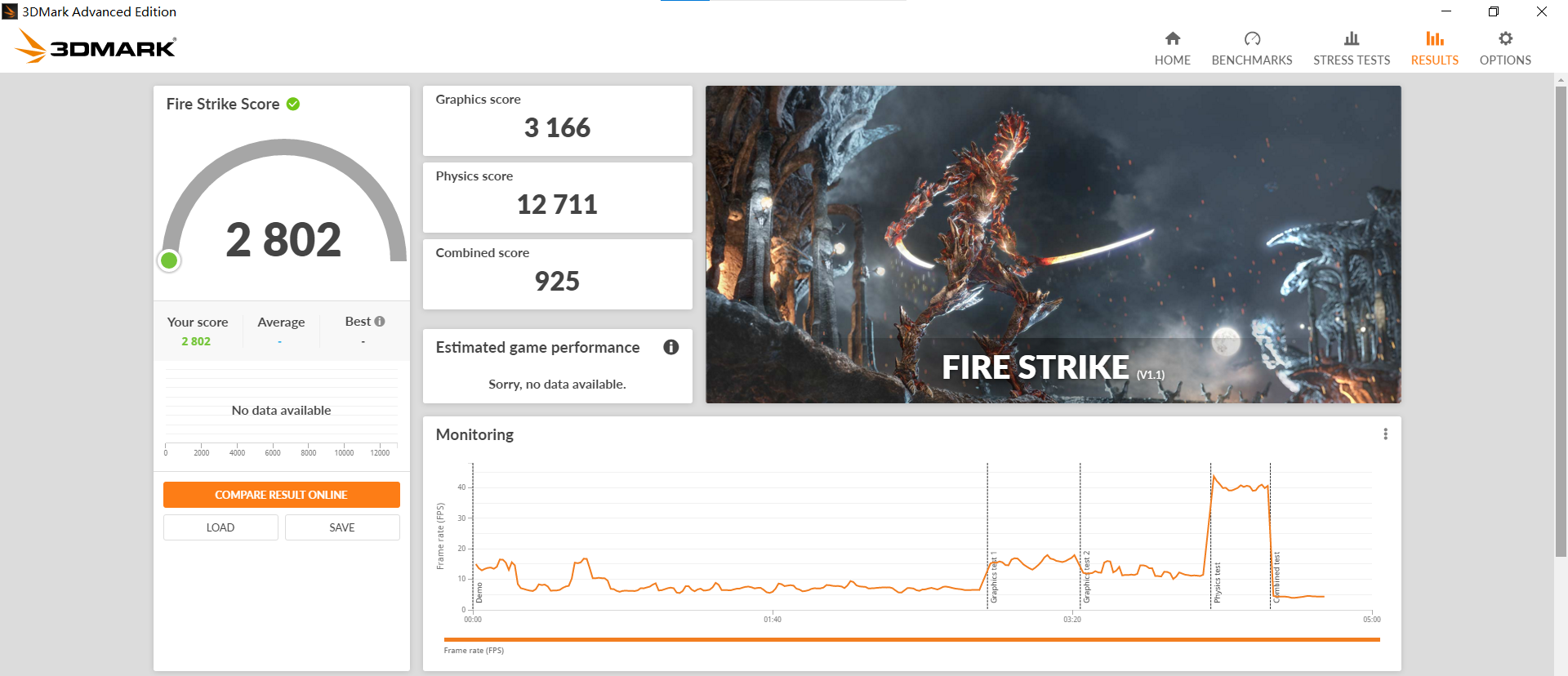Click the main score 2 802

click(283, 240)
